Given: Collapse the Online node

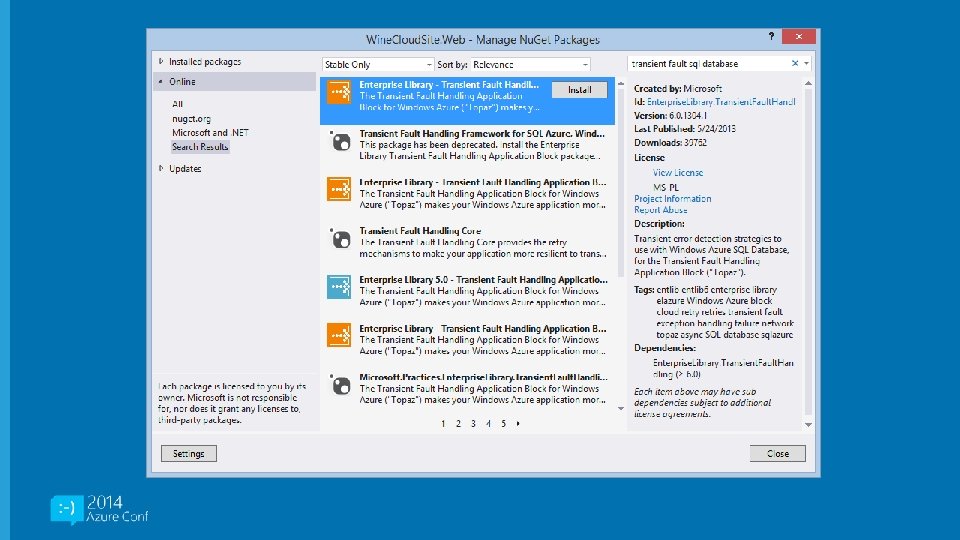Looking at the screenshot, I should (x=161, y=81).
